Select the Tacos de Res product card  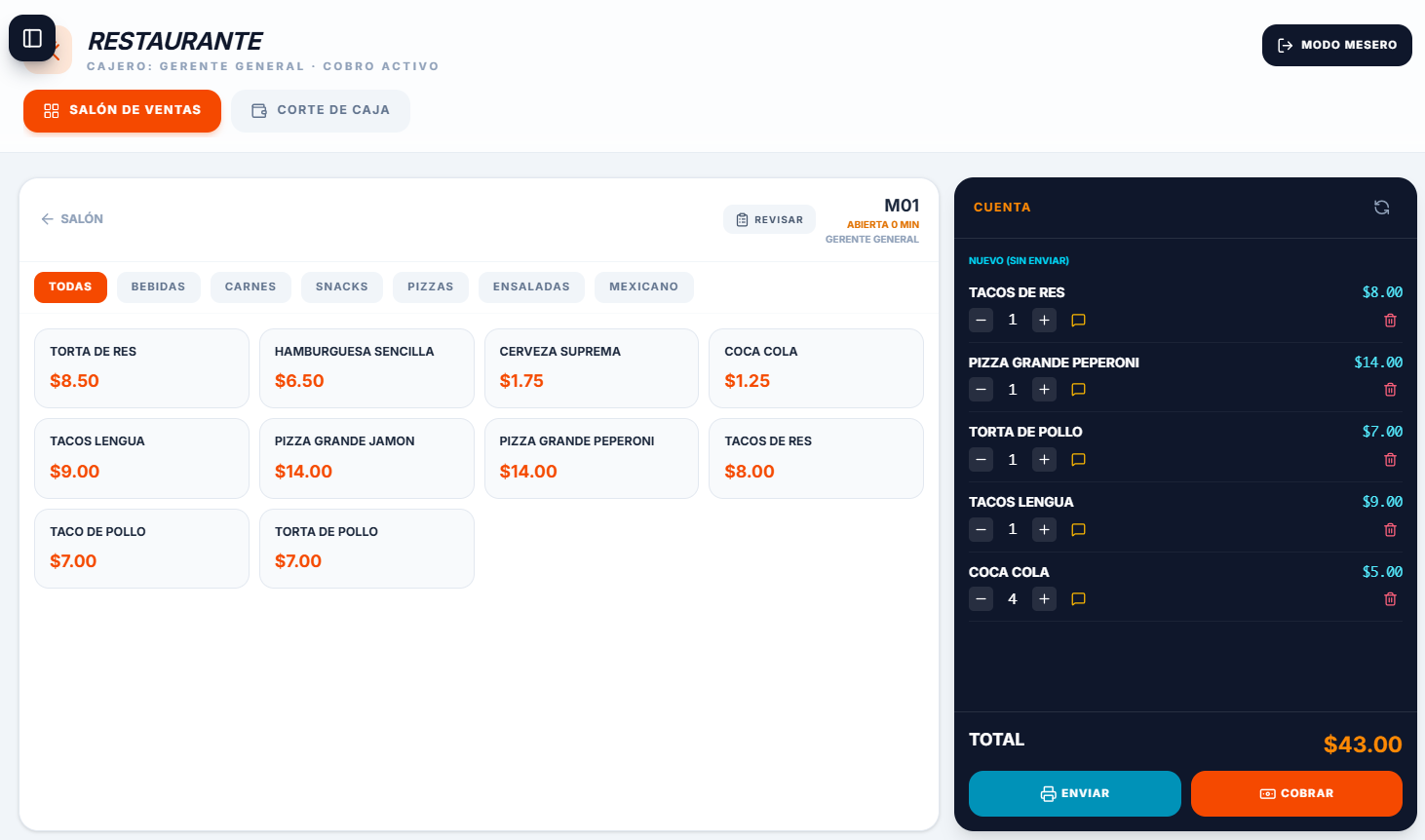816,458
